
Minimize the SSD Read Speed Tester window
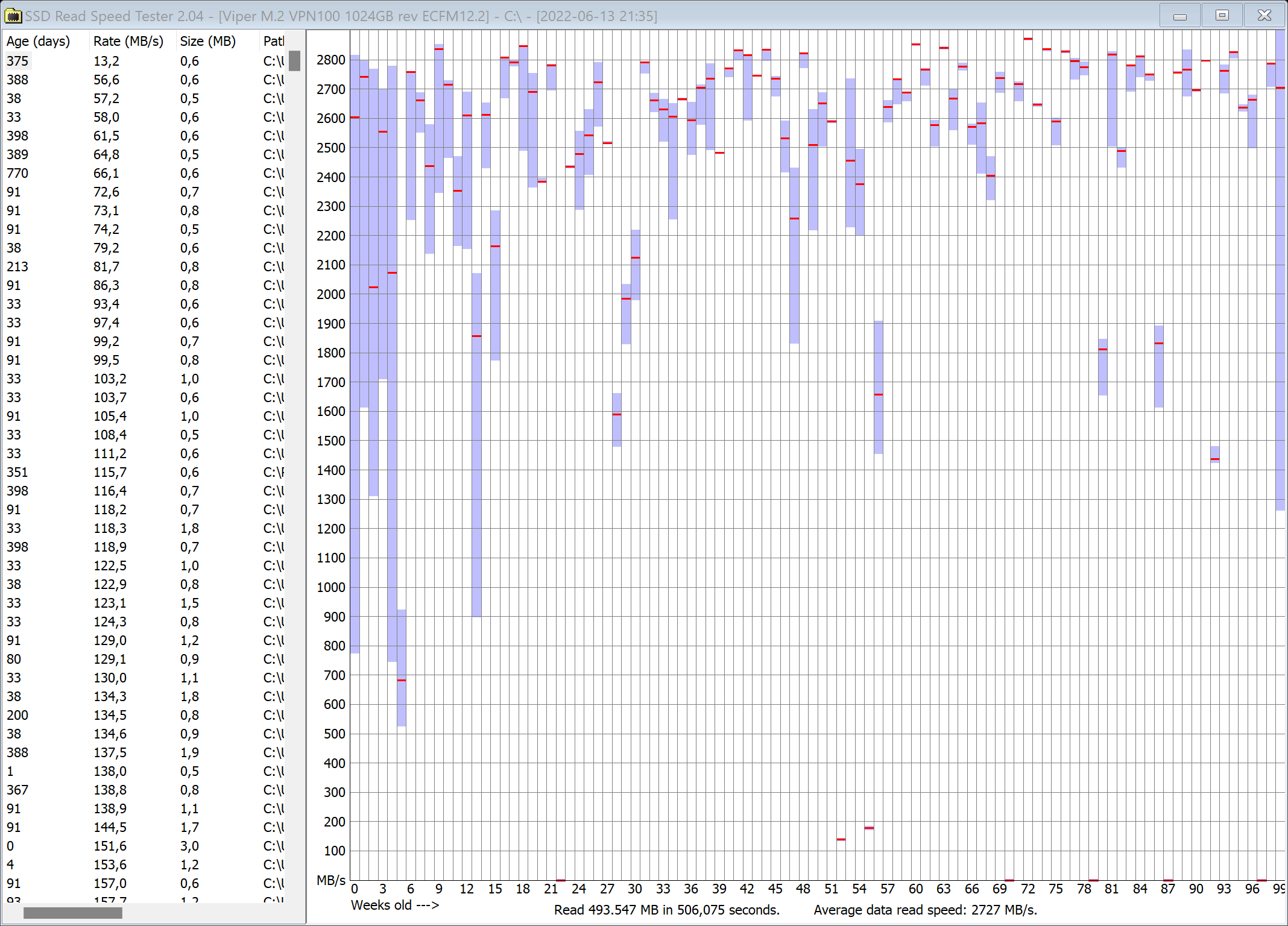tap(1179, 16)
